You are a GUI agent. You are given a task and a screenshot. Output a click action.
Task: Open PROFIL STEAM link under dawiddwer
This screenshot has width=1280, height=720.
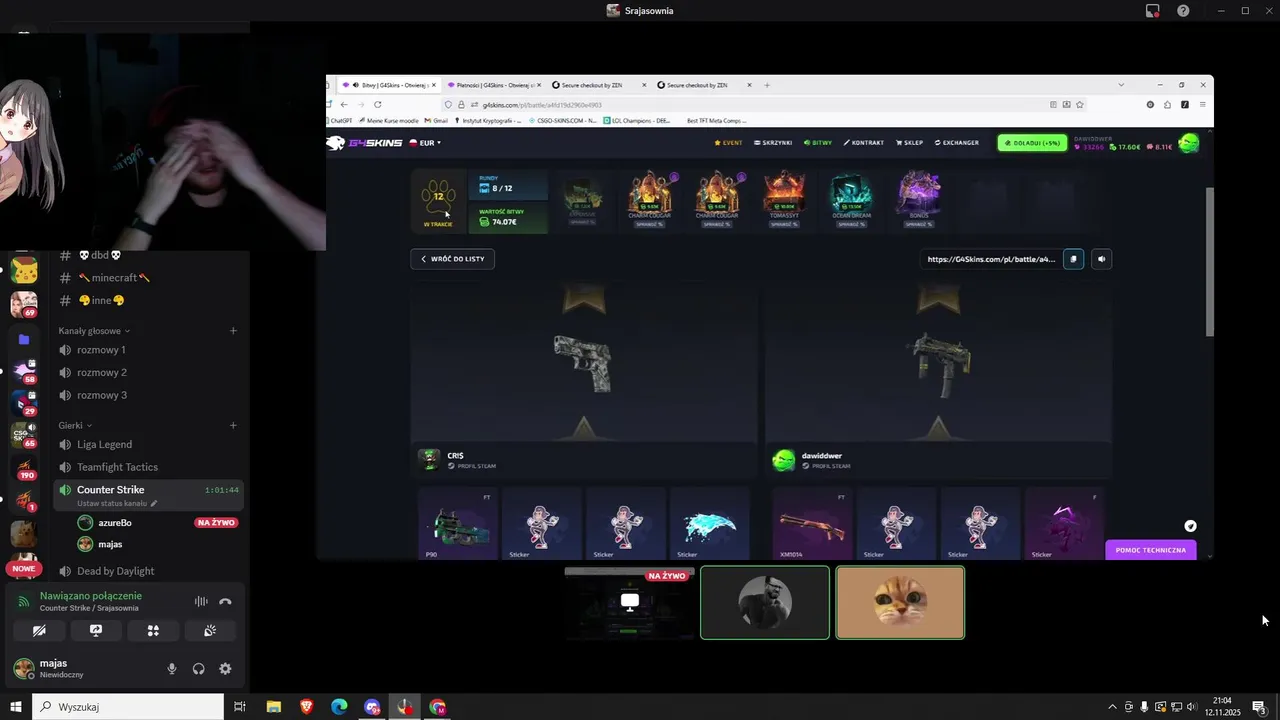tap(827, 466)
